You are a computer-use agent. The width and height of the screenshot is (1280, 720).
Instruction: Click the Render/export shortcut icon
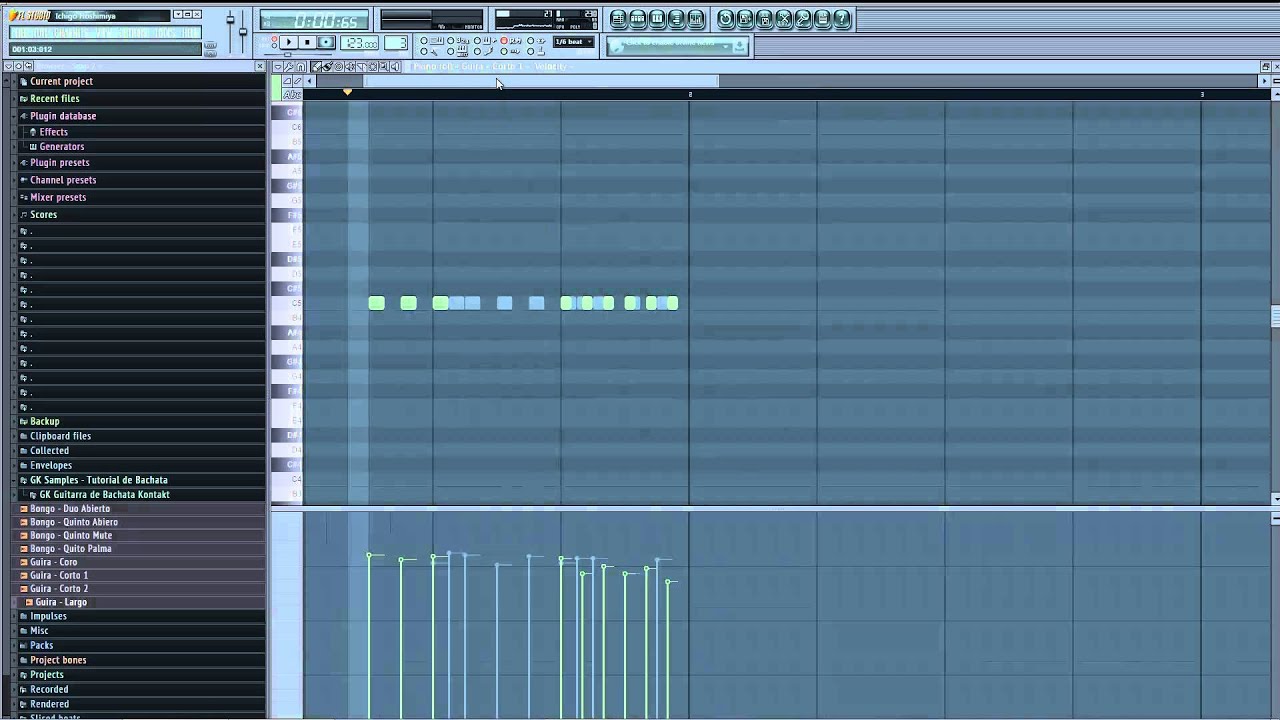764,19
